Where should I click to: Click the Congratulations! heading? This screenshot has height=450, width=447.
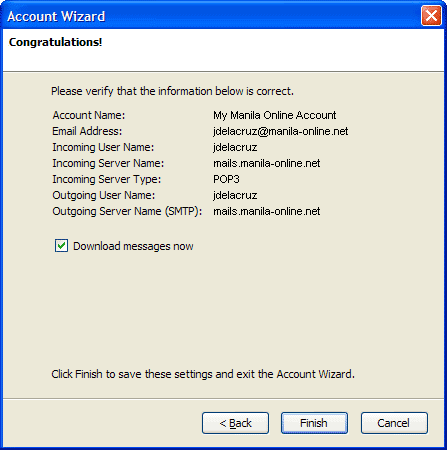[55, 42]
